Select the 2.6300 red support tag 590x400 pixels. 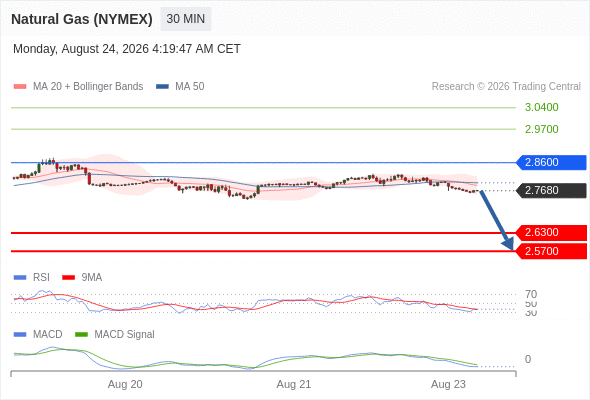point(551,233)
